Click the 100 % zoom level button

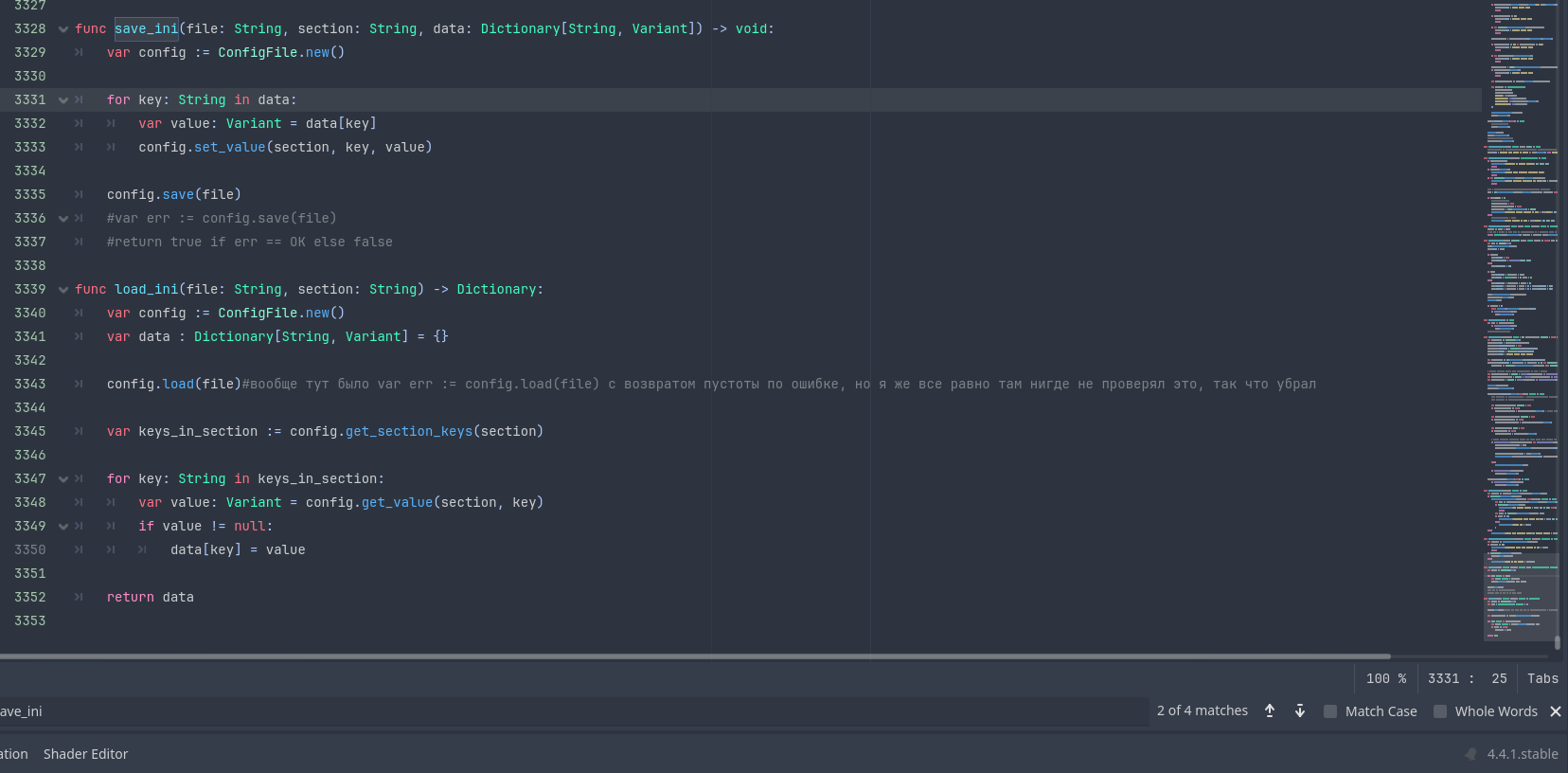click(x=1385, y=678)
